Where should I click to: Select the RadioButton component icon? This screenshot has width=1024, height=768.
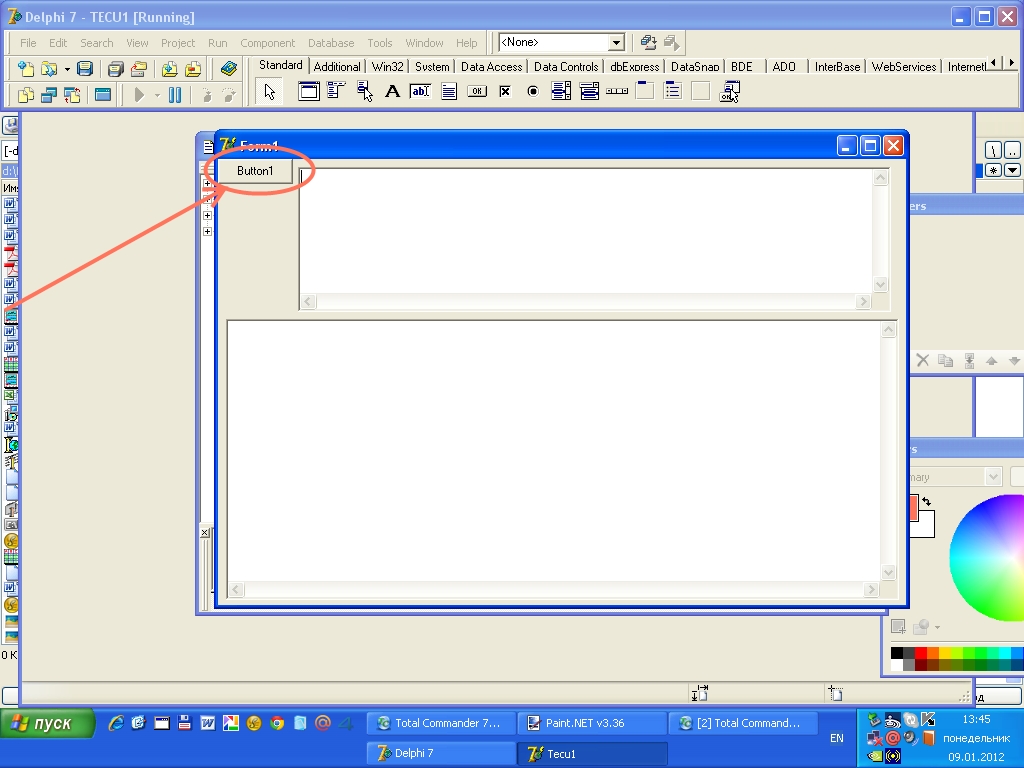(533, 91)
